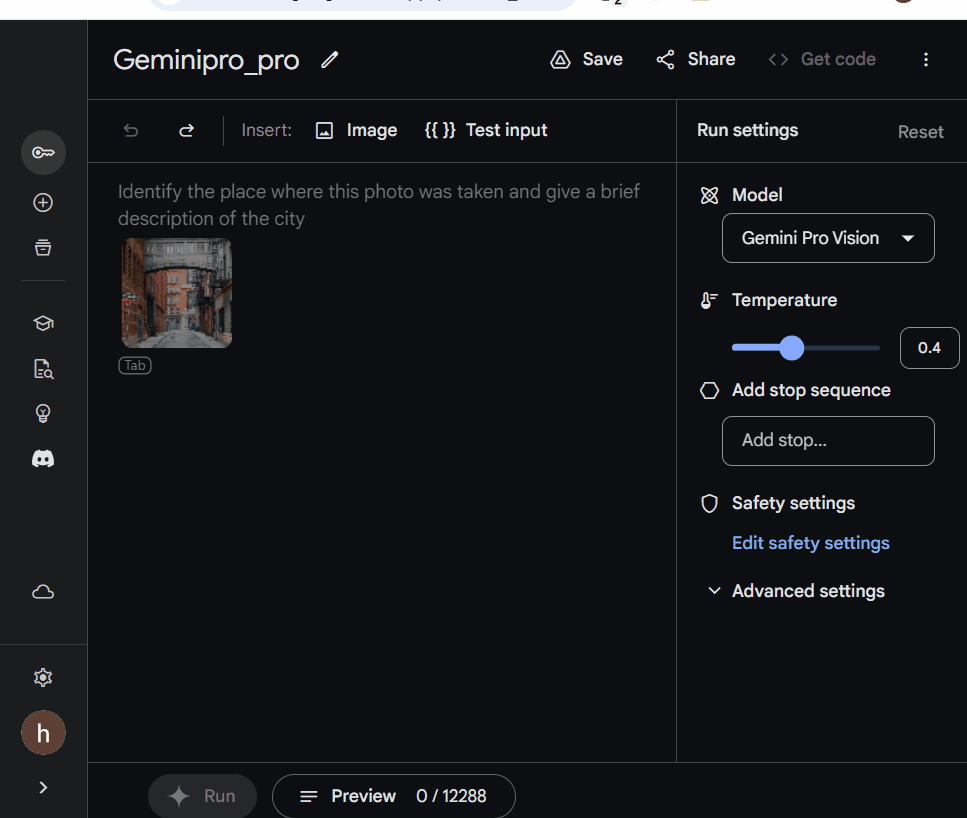Viewport: 967px width, 818px height.
Task: Insert a Test input variable
Action: click(486, 131)
